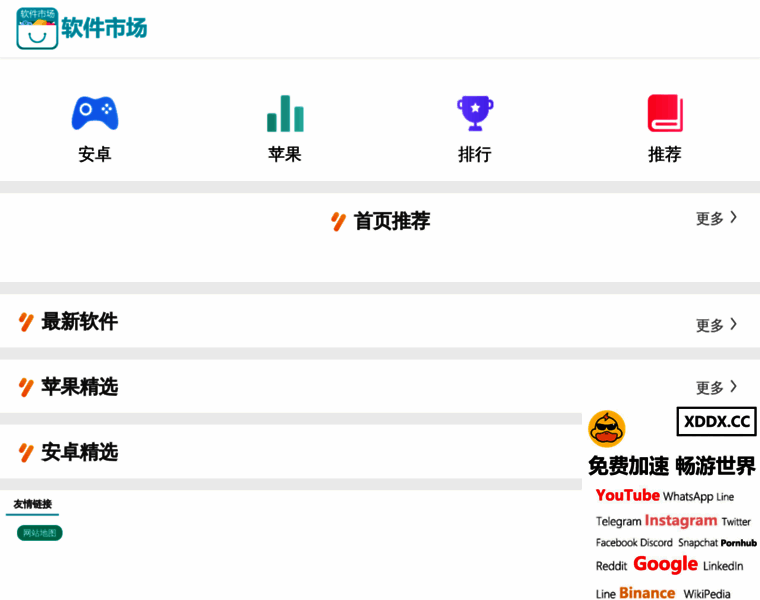
Task: Click the orange slash icon beside 安卓精选
Action: coord(26,453)
